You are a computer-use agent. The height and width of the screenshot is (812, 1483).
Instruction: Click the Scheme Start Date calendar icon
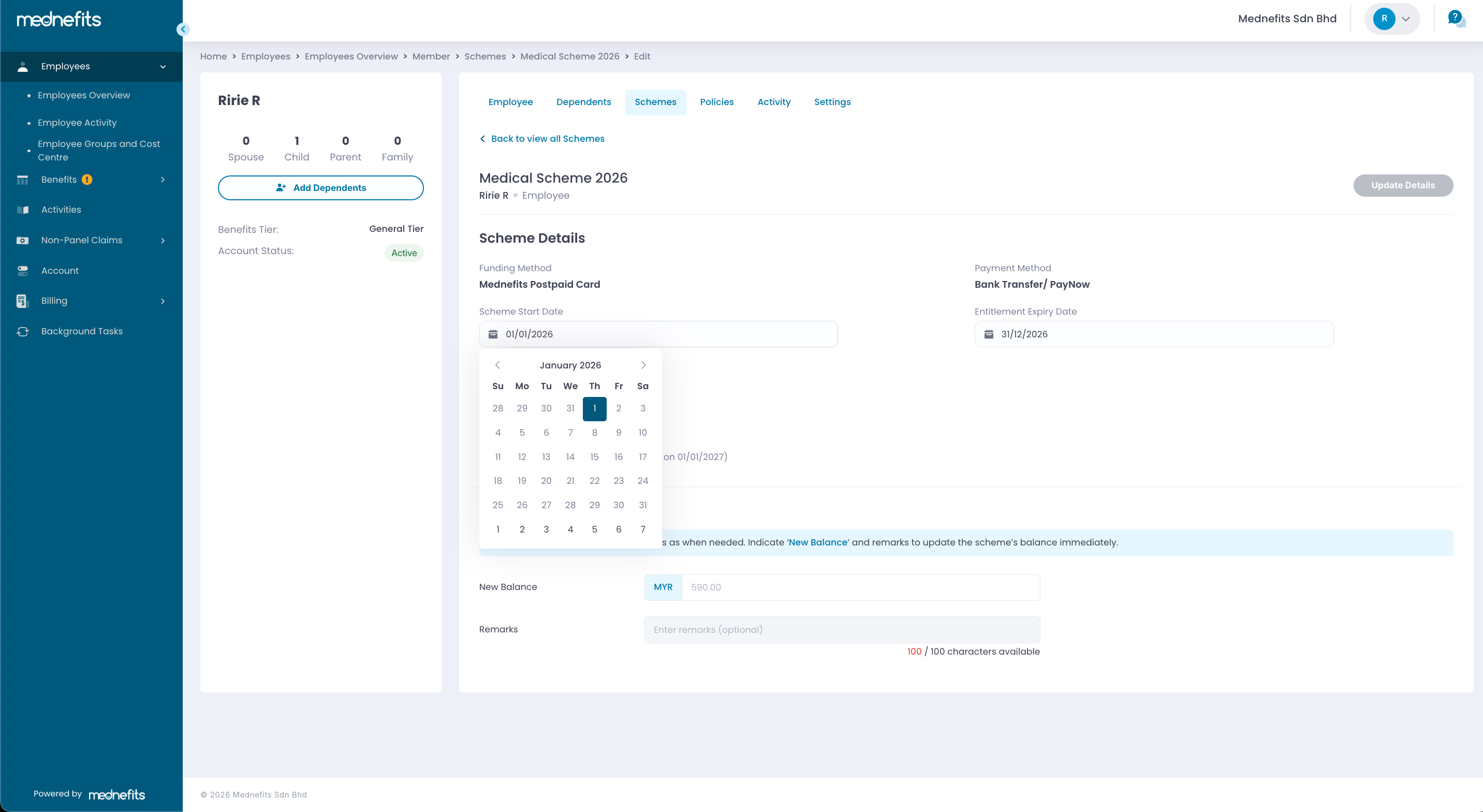[x=493, y=334]
